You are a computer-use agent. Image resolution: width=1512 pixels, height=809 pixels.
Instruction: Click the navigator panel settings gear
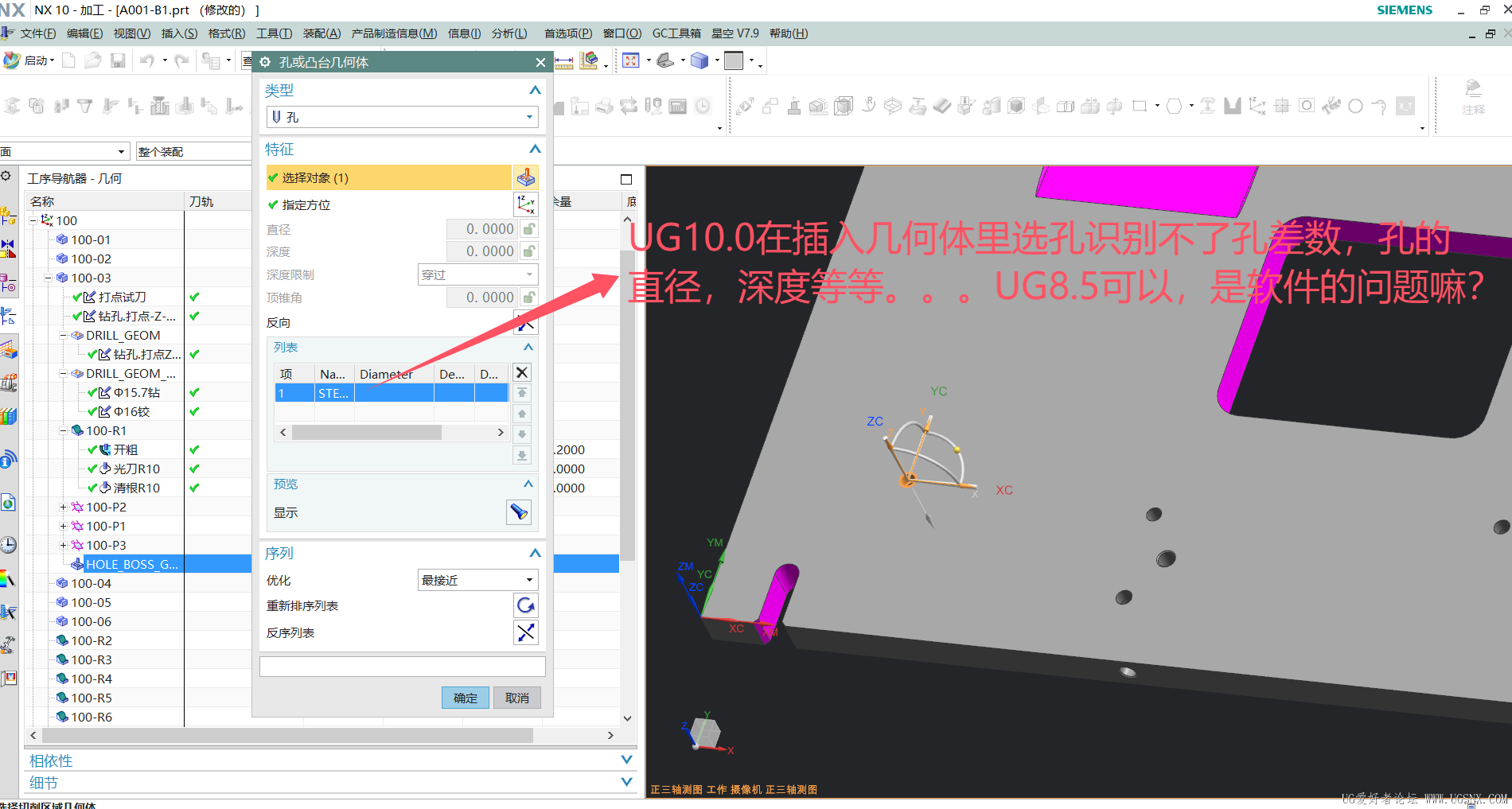coord(6,176)
